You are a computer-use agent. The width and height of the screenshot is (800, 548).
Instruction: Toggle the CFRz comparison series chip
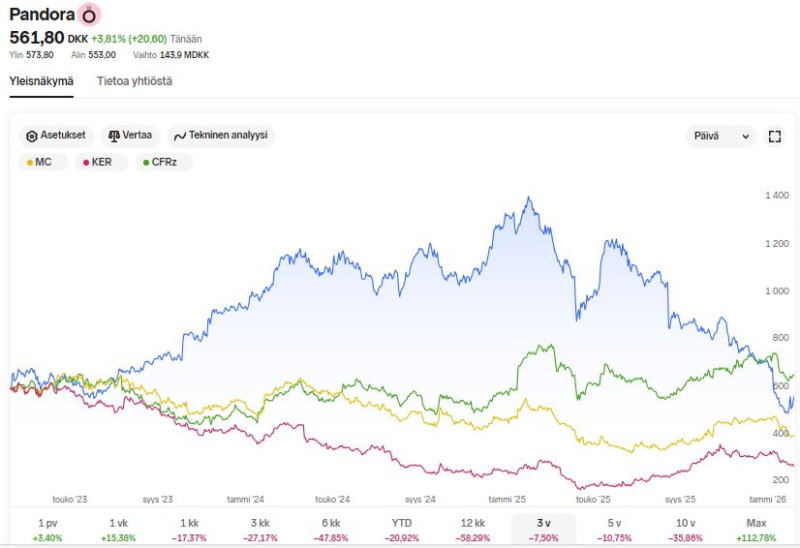pyautogui.click(x=163, y=161)
